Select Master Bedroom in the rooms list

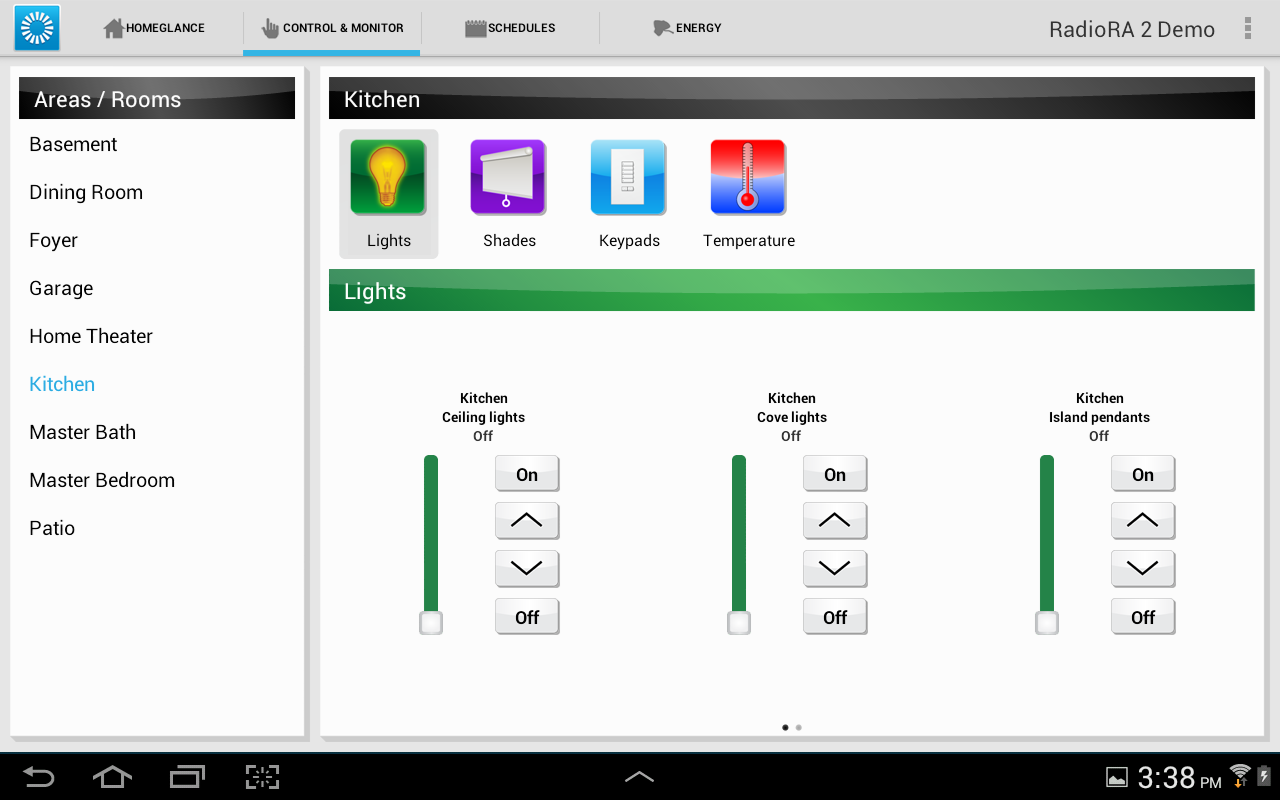click(102, 480)
